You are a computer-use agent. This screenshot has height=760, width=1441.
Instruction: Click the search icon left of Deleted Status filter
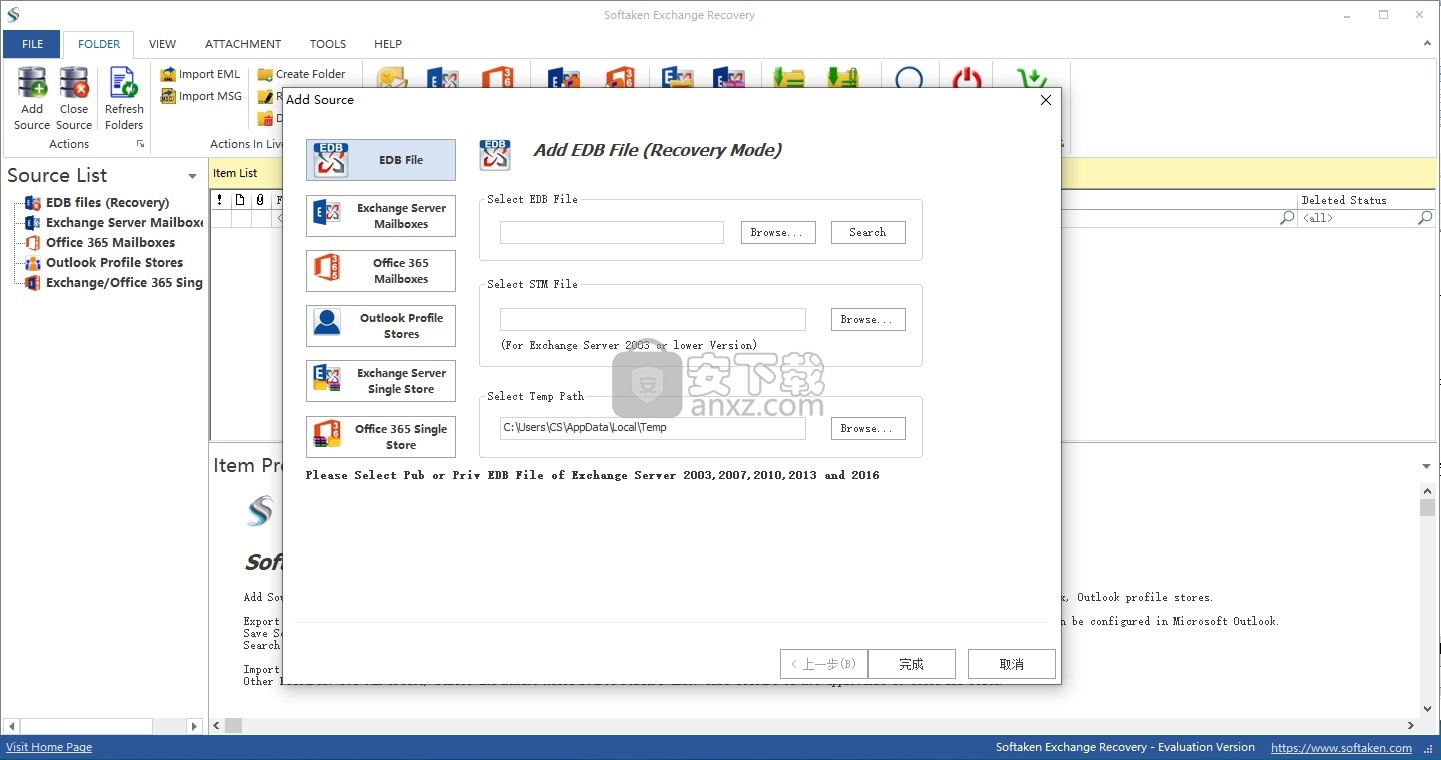pos(1287,217)
